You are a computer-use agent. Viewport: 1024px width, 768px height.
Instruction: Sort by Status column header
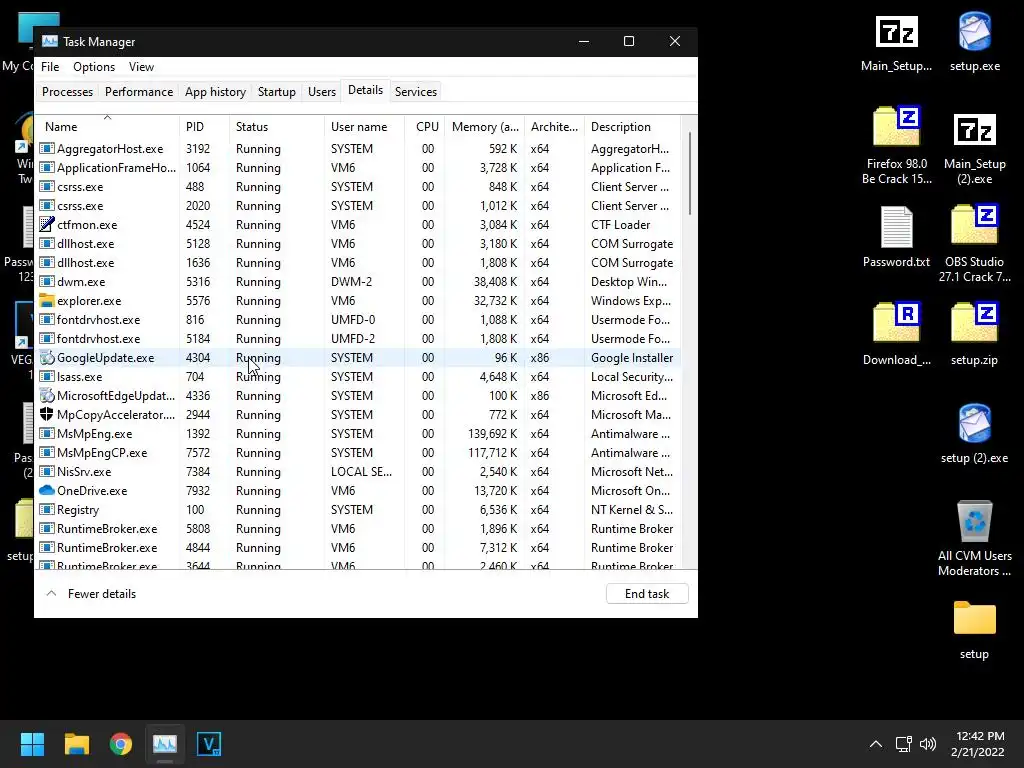pos(276,127)
